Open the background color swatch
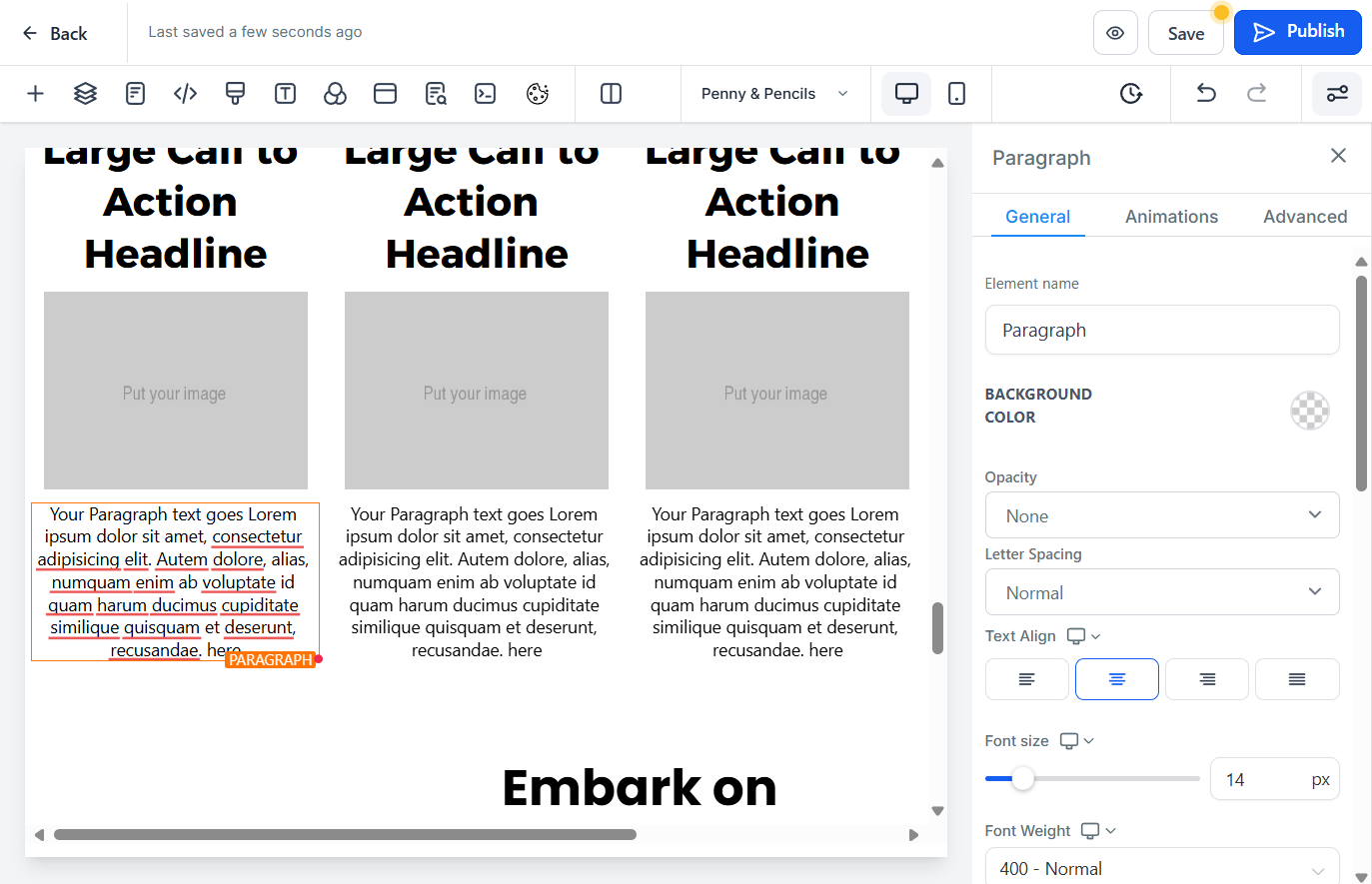1372x884 pixels. [1310, 410]
